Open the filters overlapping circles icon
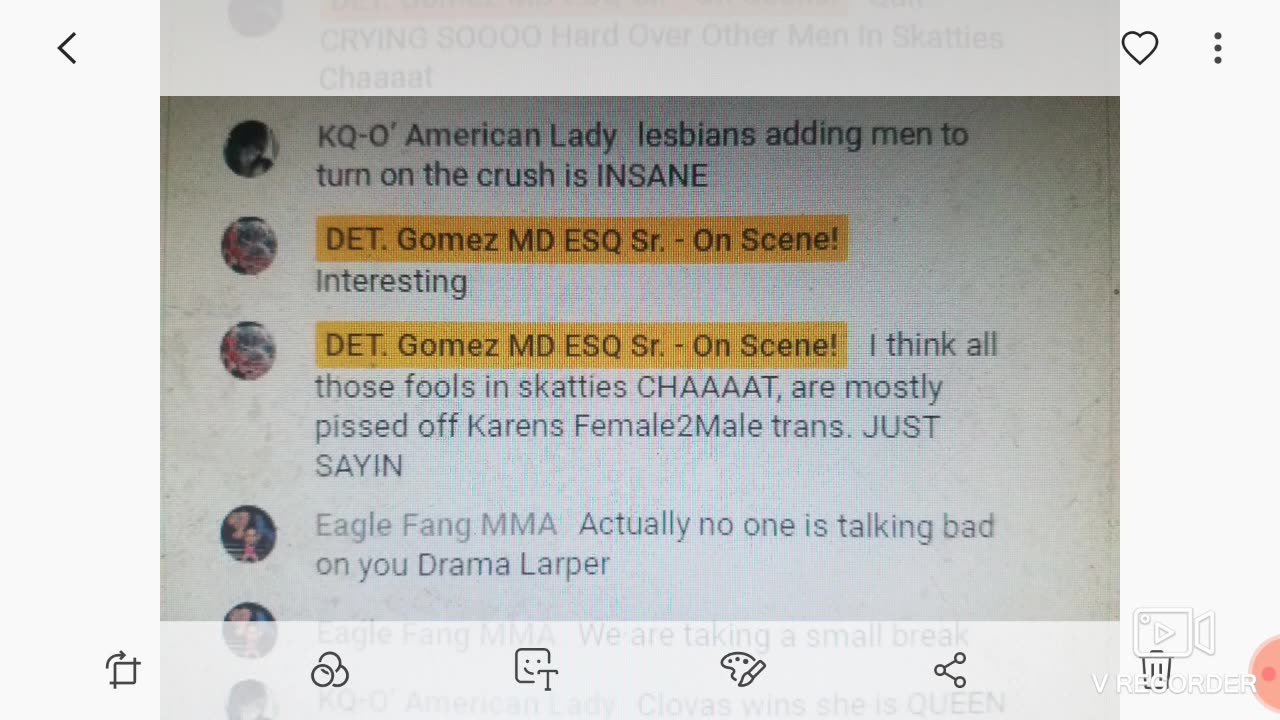This screenshot has width=1280, height=720. pyautogui.click(x=329, y=669)
